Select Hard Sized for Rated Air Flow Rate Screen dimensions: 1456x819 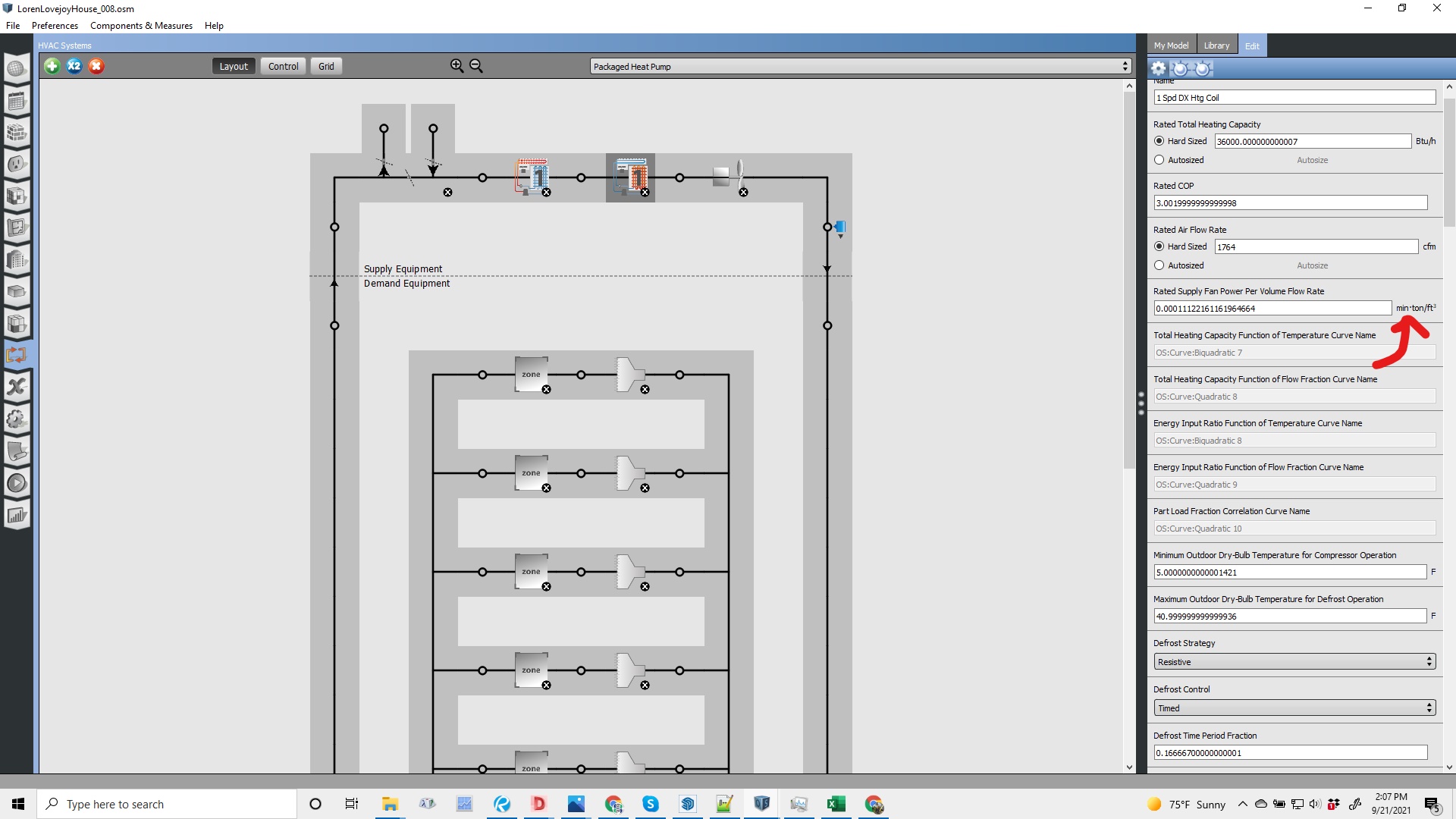1159,246
